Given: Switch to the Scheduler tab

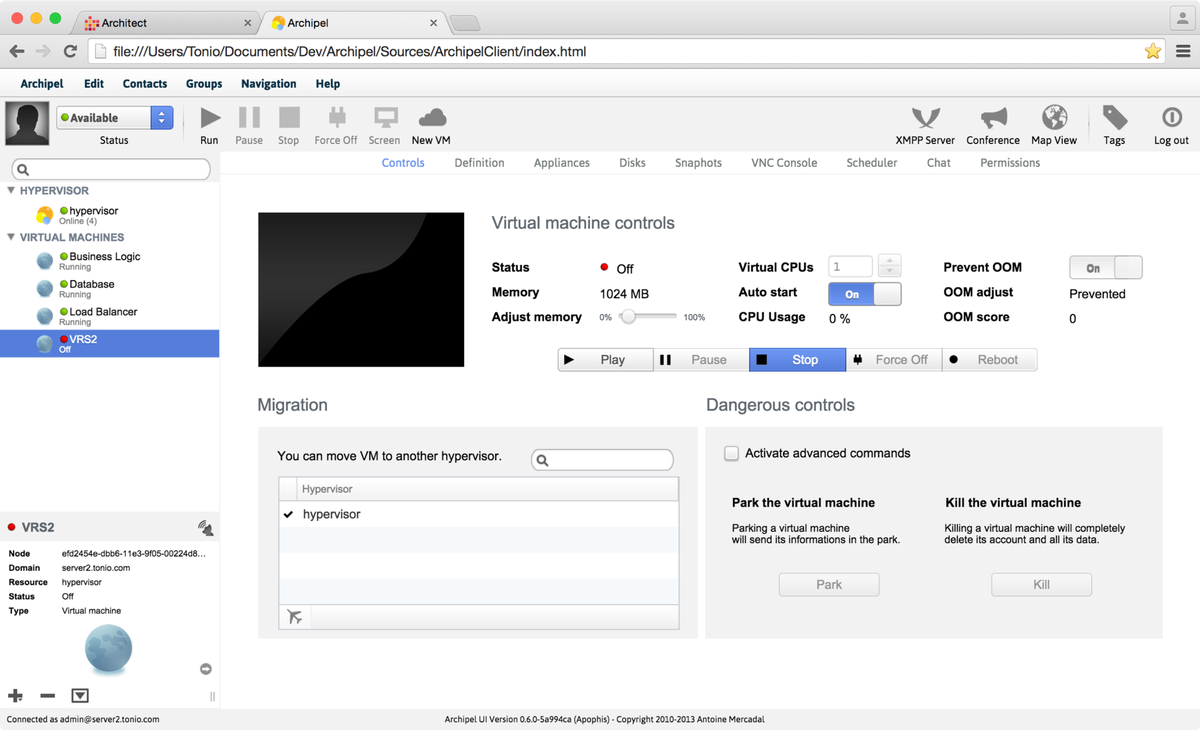Looking at the screenshot, I should 872,163.
